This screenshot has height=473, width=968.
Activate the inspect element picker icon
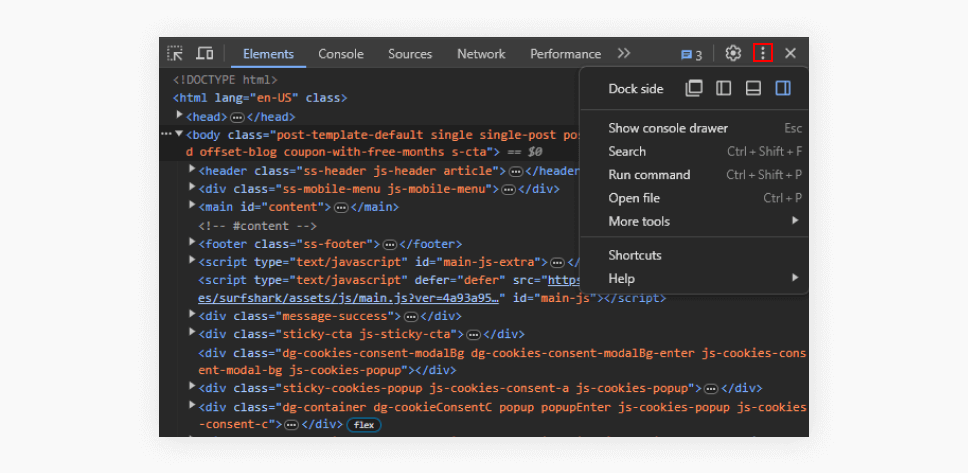[175, 54]
